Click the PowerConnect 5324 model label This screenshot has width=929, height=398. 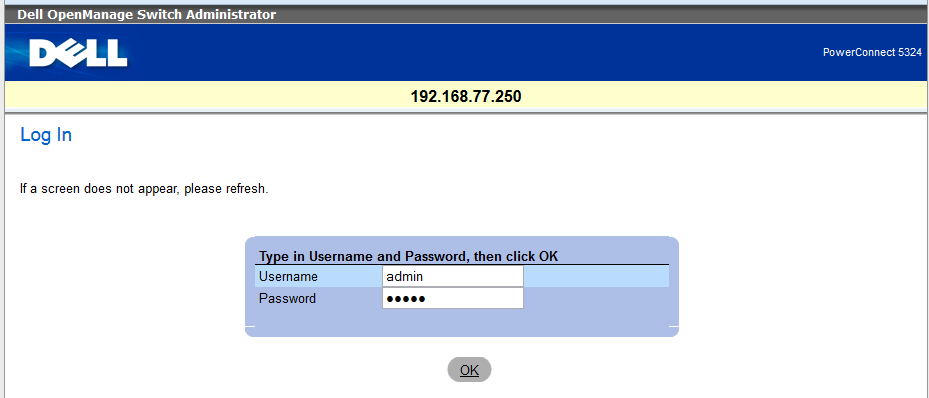coord(872,53)
